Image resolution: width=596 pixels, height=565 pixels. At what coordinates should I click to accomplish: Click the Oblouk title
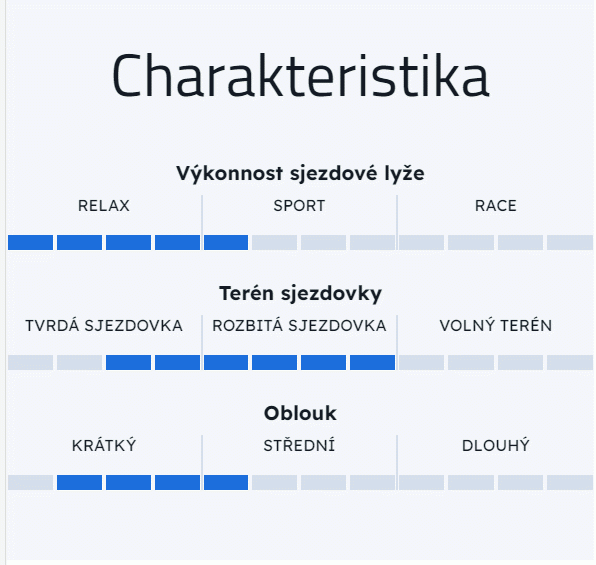(x=300, y=413)
